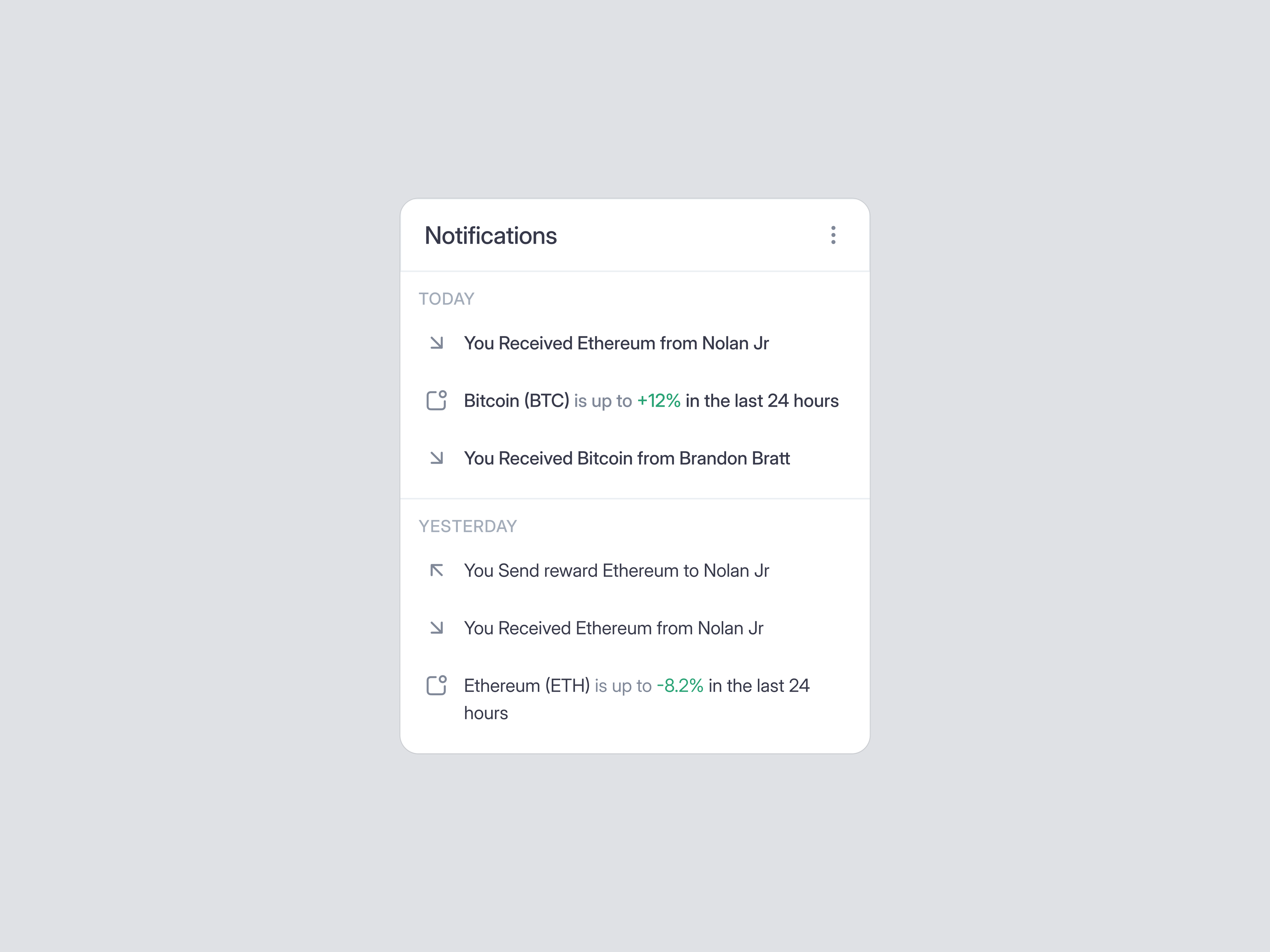This screenshot has height=952, width=1270.
Task: Open 'You Received Ethereum from Nolan Jr' notification
Action: point(617,343)
